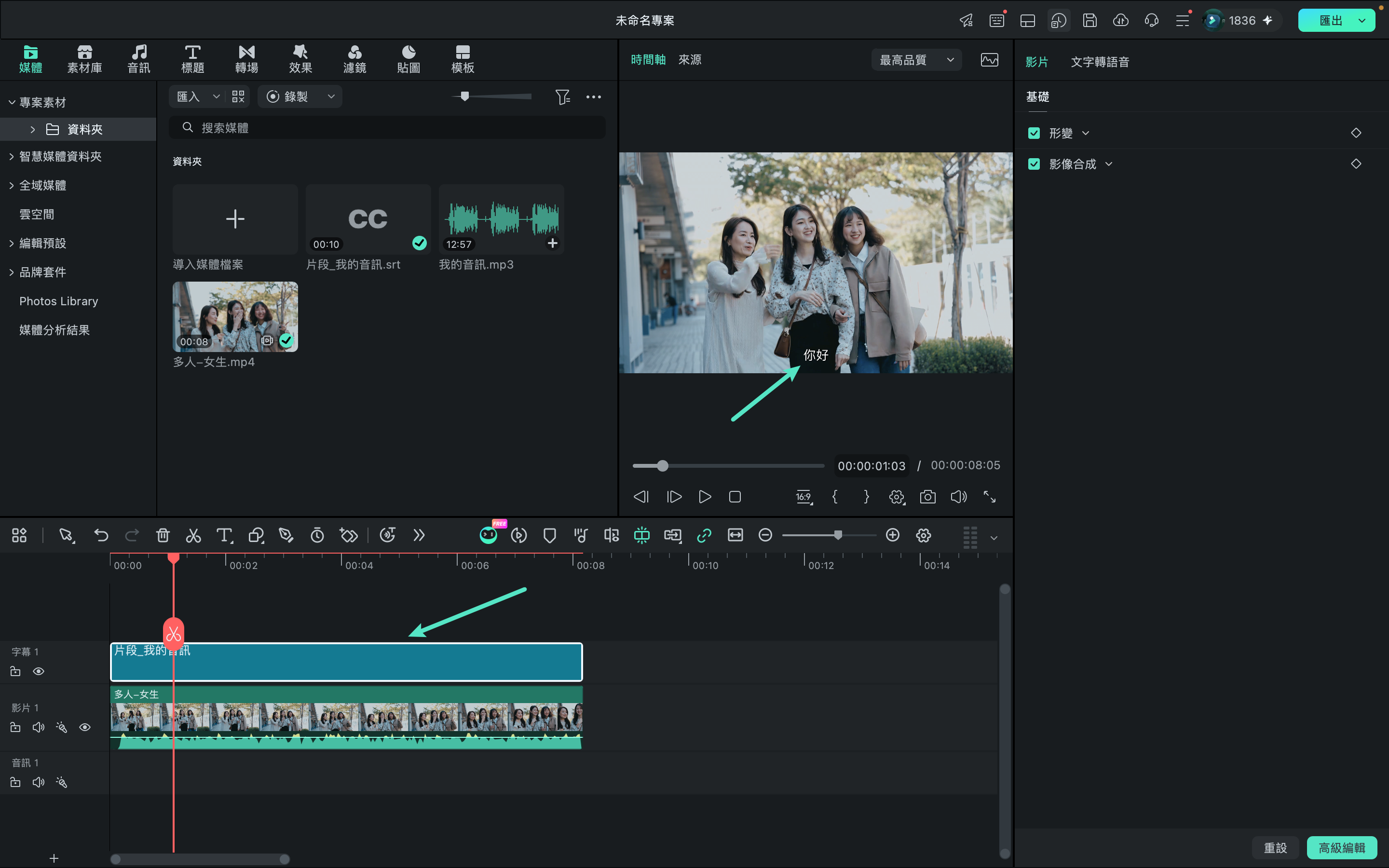The image size is (1389, 868).
Task: Open the 轉場 transitions tab
Action: tap(246, 59)
